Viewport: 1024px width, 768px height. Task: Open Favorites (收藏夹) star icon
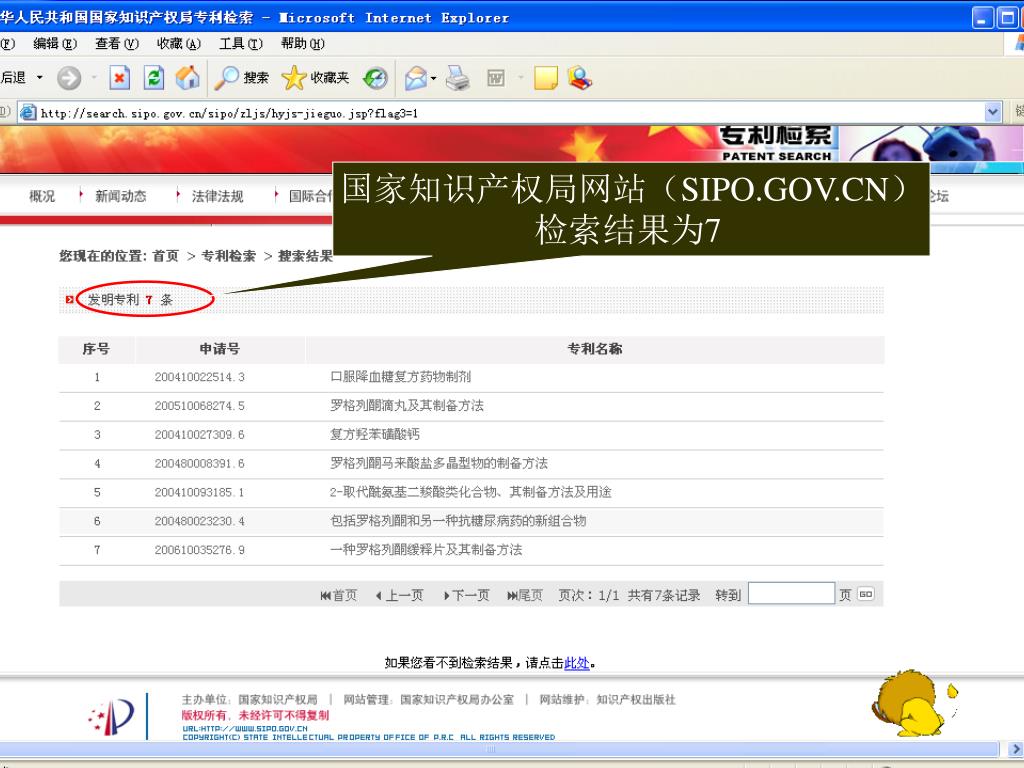click(x=316, y=78)
